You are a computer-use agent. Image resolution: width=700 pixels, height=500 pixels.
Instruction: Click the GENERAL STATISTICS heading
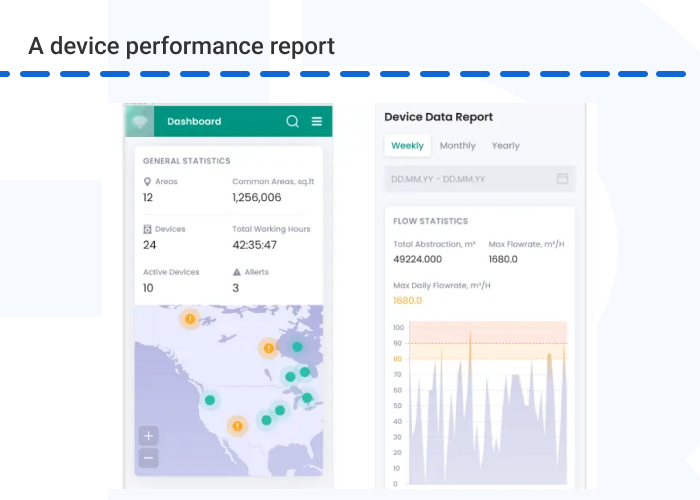click(187, 161)
